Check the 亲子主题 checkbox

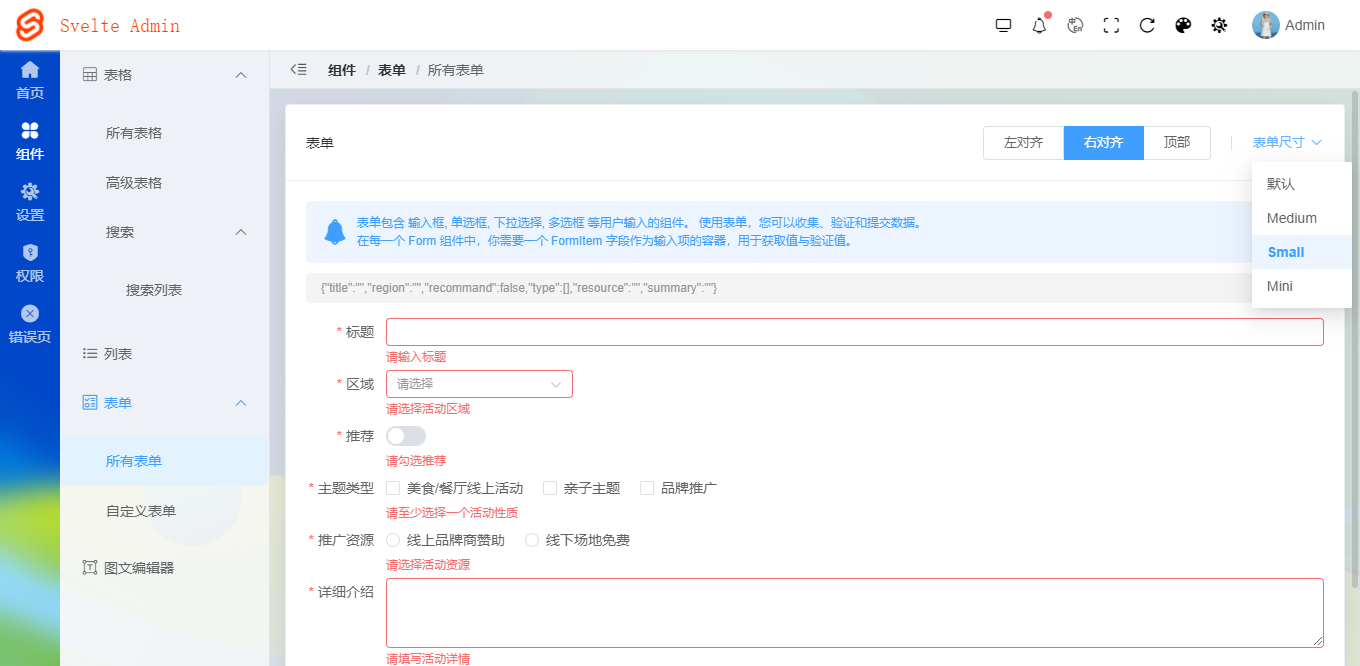click(550, 488)
